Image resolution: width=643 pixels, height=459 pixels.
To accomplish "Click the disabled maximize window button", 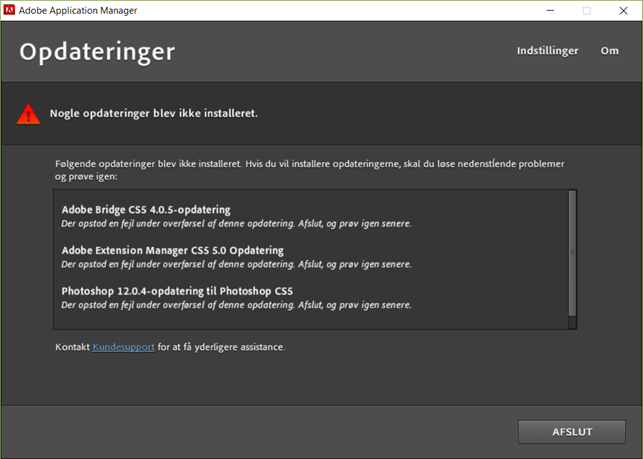I will pos(587,11).
